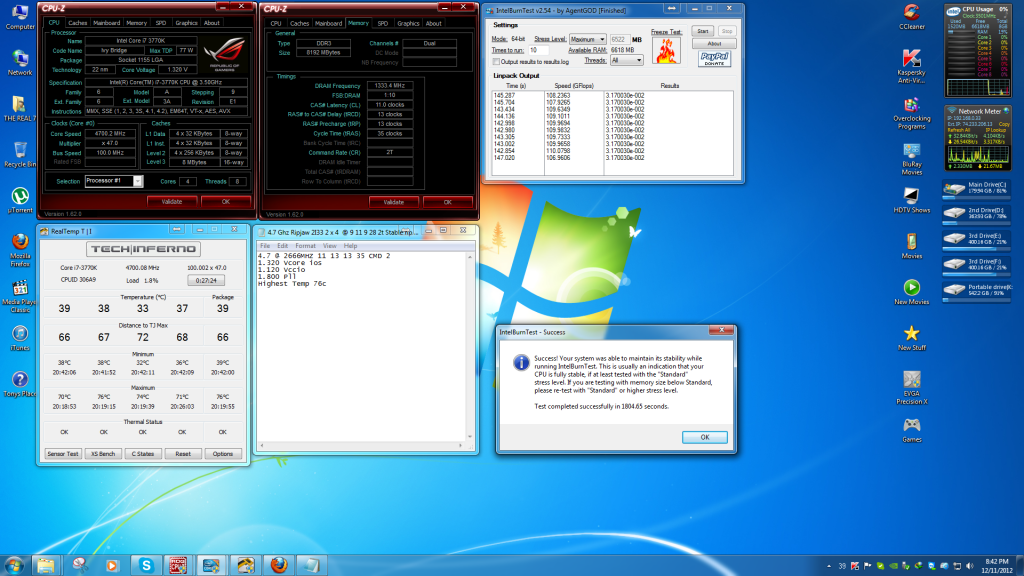Click the Notepad line reading Highest Temp 76c
Viewport: 1024px width, 576px height.
(292, 284)
